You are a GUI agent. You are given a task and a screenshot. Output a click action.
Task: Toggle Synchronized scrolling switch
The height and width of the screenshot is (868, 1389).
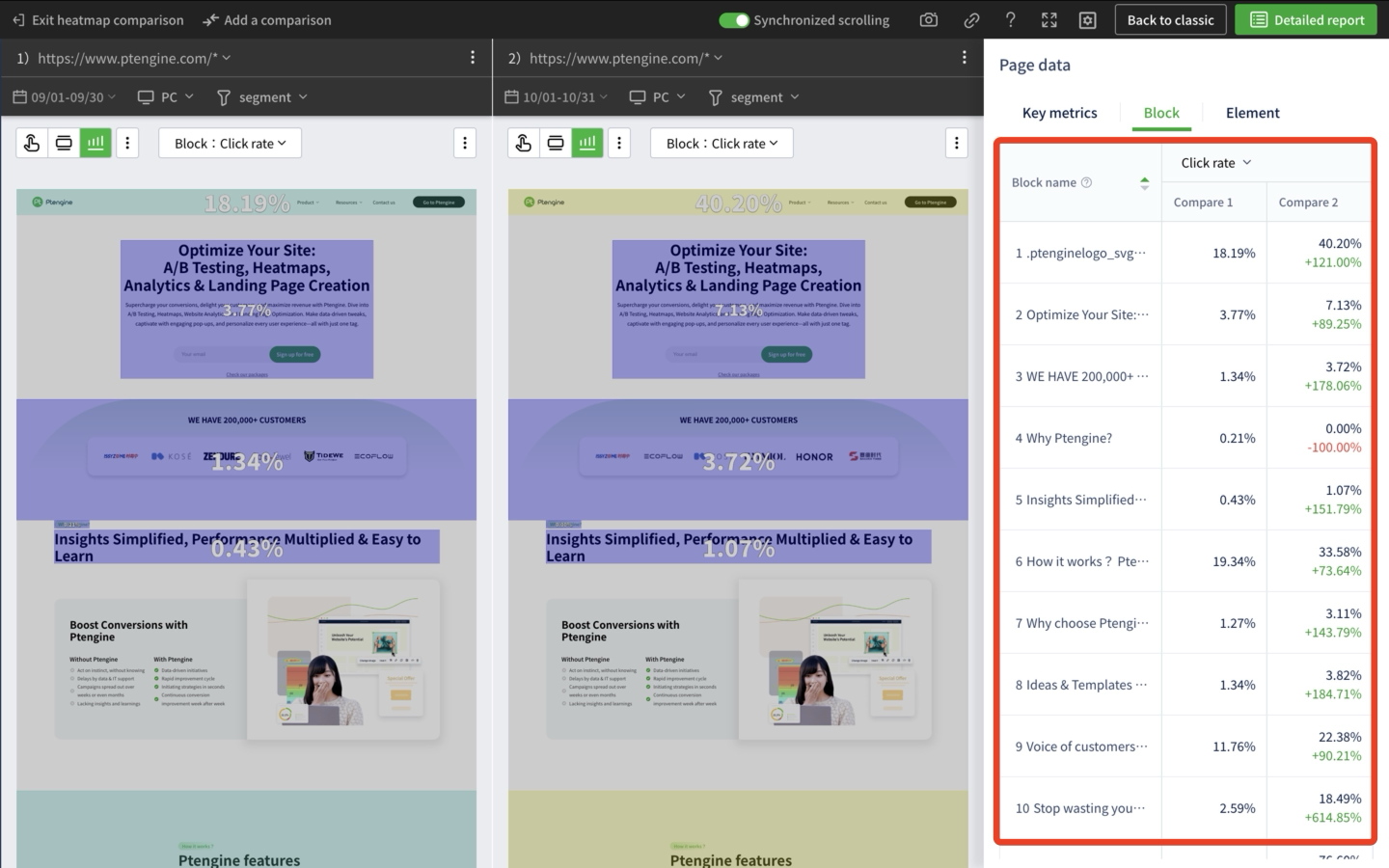734,20
